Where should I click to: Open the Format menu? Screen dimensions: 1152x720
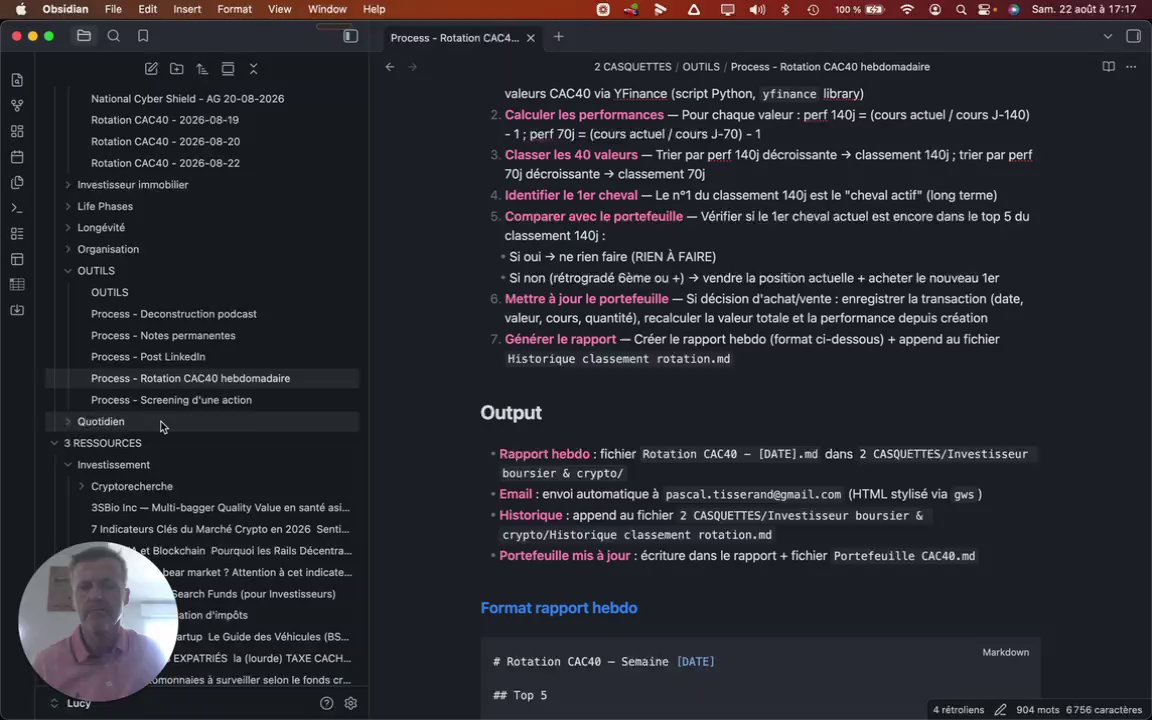pos(234,10)
